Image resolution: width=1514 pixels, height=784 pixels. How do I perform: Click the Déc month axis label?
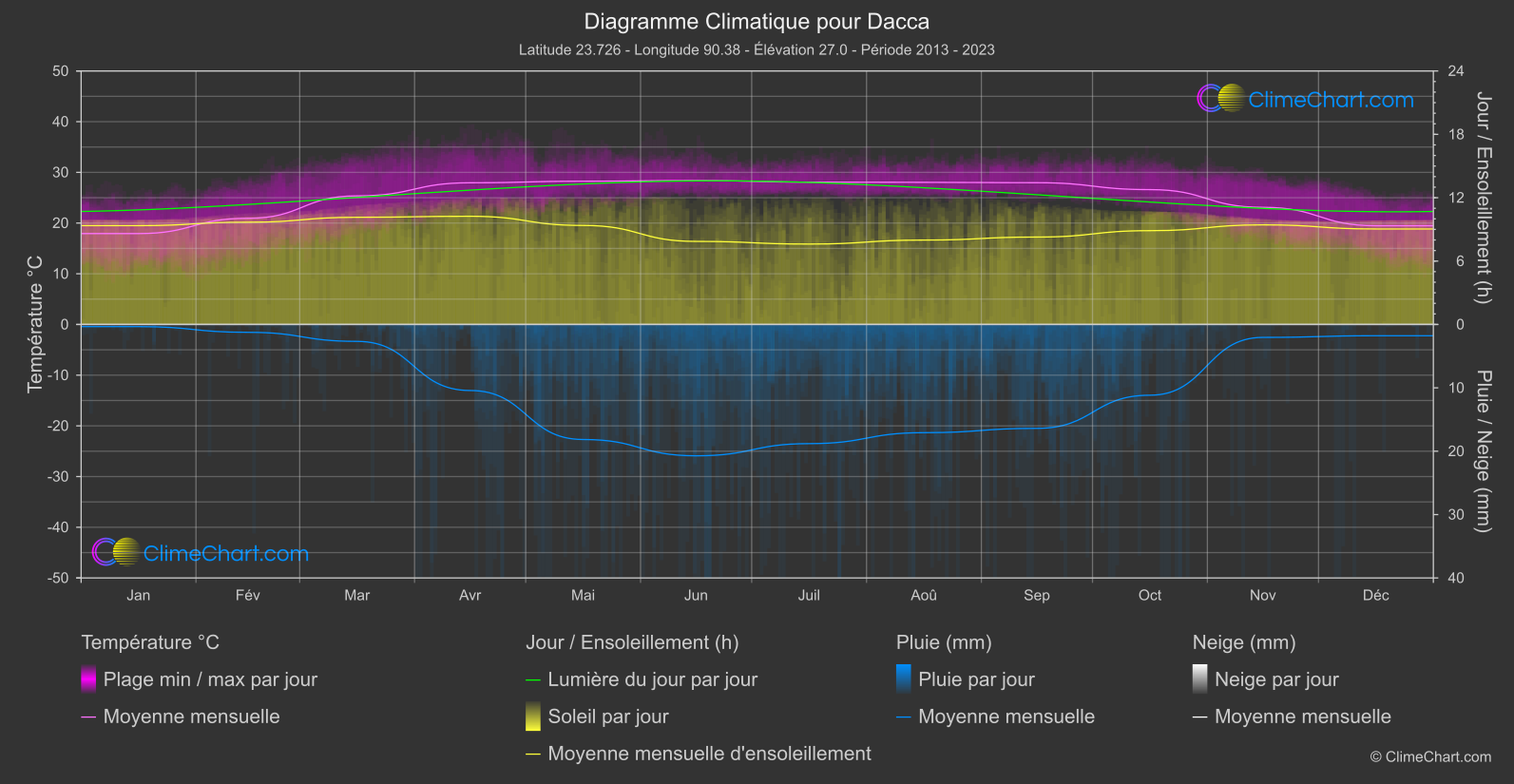point(1376,595)
